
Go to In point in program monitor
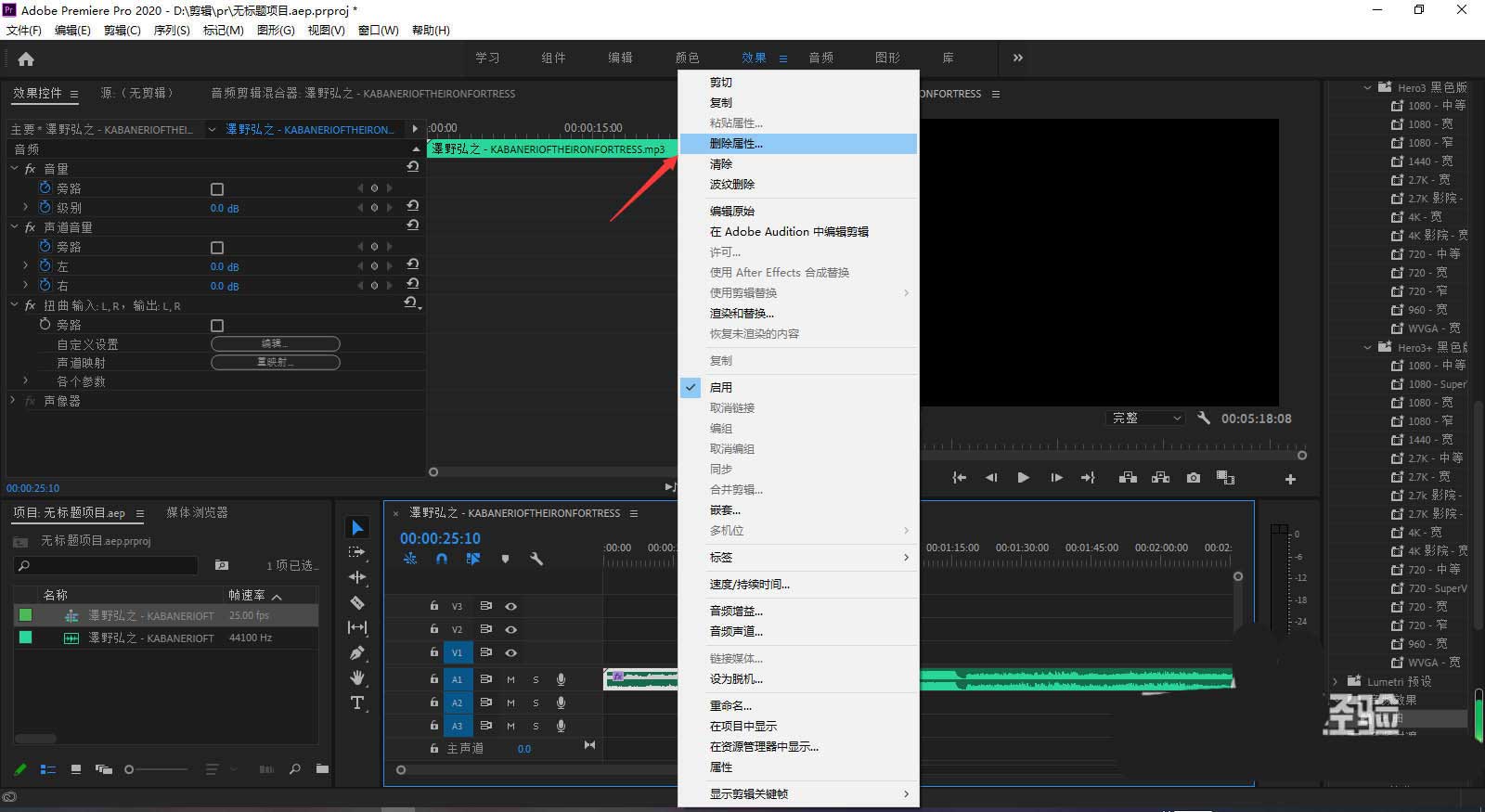[x=959, y=478]
